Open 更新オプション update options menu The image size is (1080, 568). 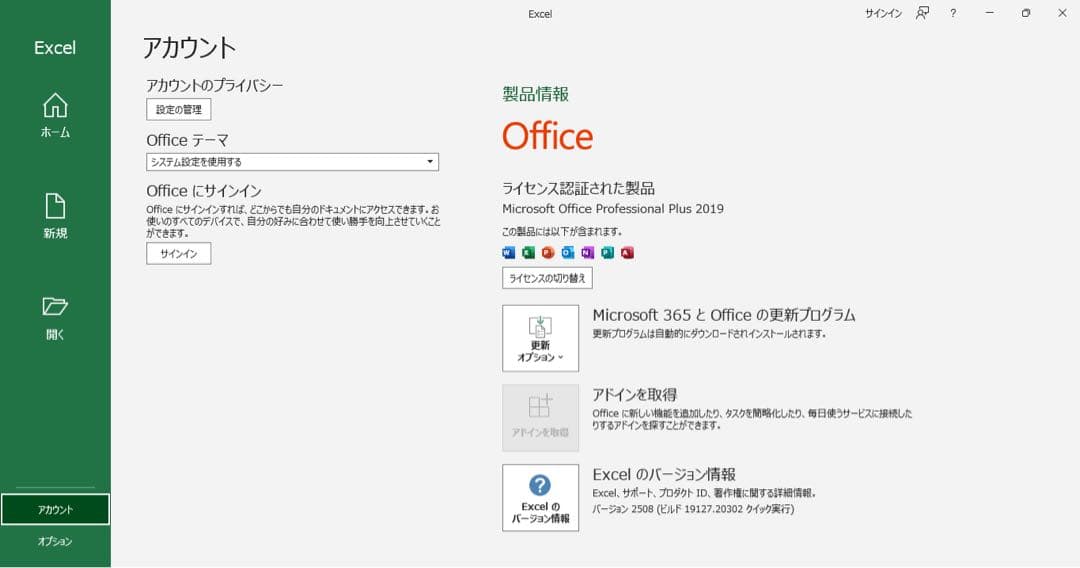point(541,338)
